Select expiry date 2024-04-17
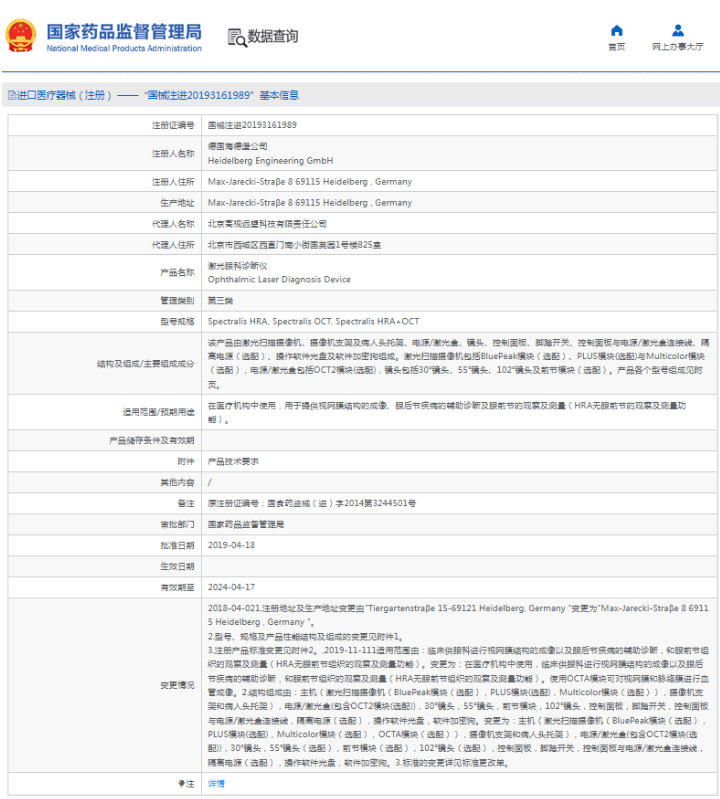This screenshot has height=799, width=720. click(x=231, y=588)
